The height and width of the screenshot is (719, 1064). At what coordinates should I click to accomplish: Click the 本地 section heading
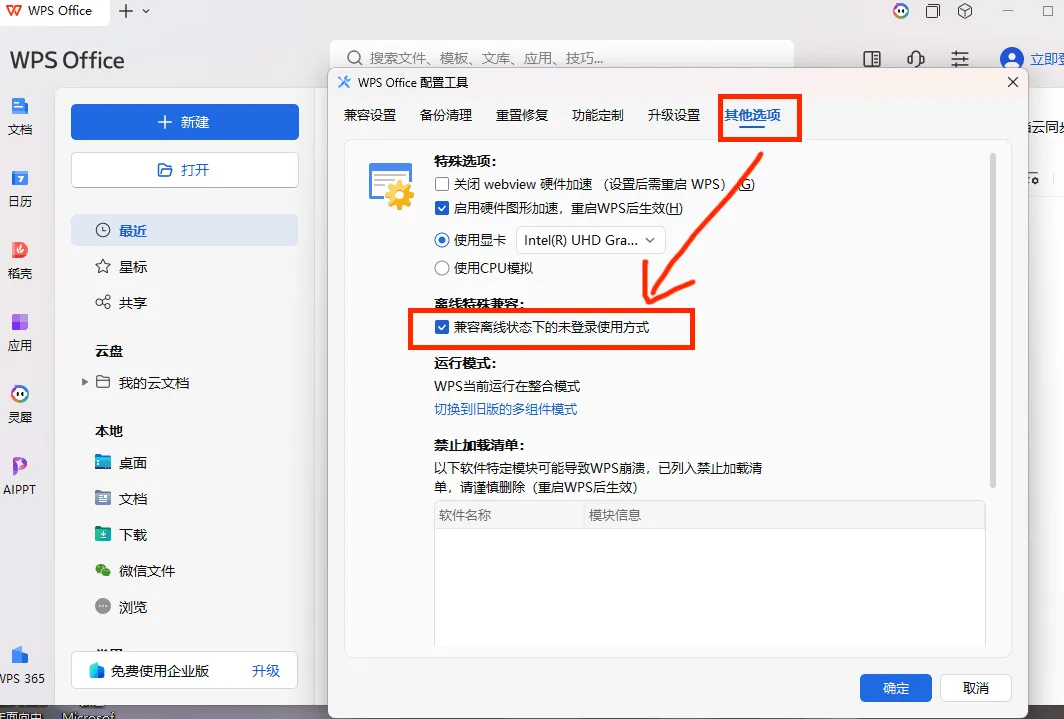click(109, 431)
